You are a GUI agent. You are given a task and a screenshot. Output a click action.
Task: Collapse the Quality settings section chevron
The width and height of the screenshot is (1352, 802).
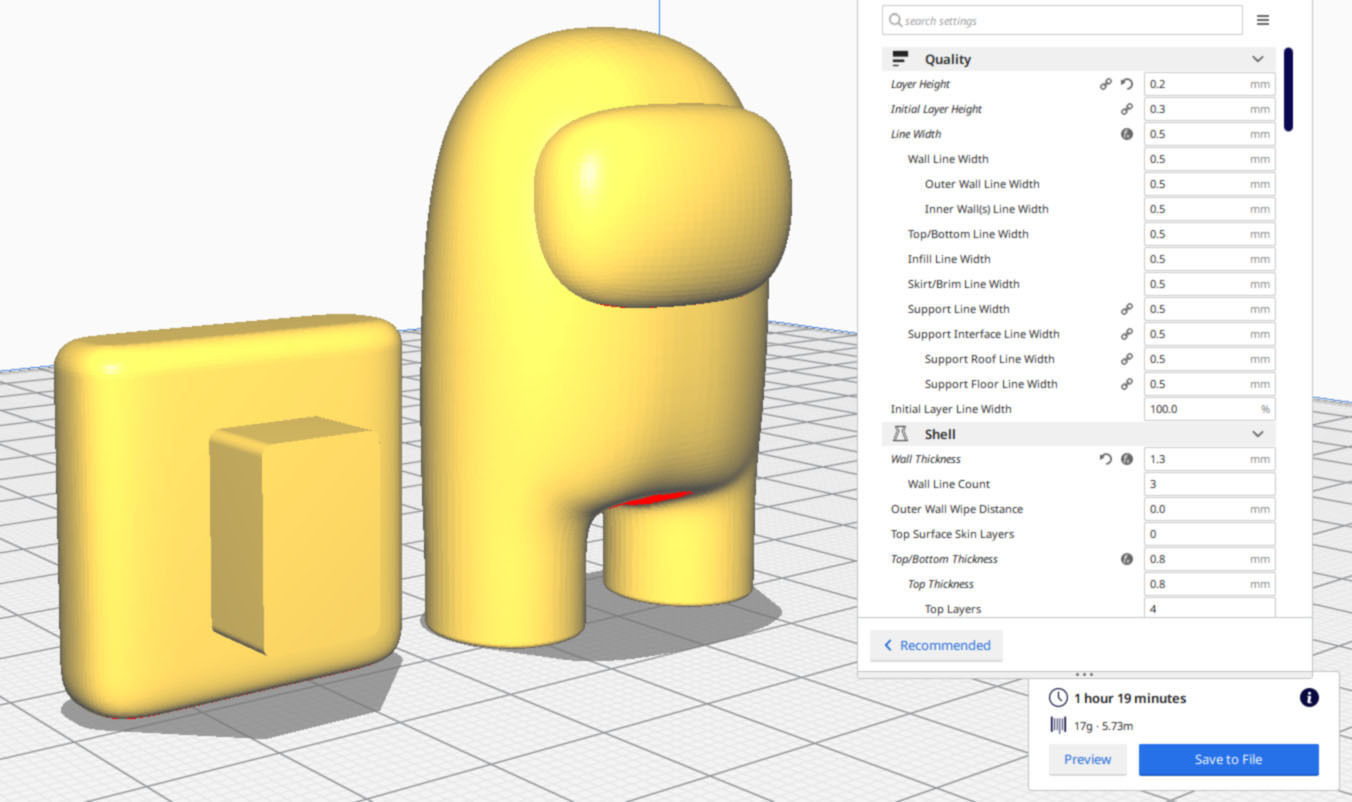click(x=1258, y=59)
